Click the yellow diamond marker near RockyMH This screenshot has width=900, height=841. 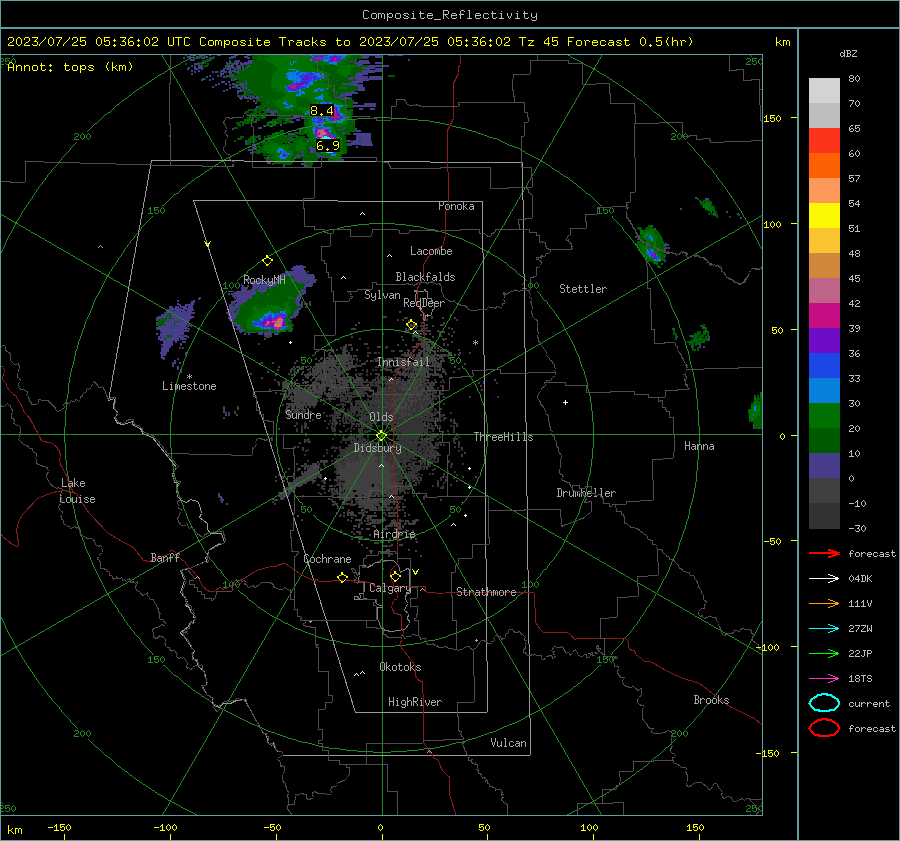pos(267,261)
